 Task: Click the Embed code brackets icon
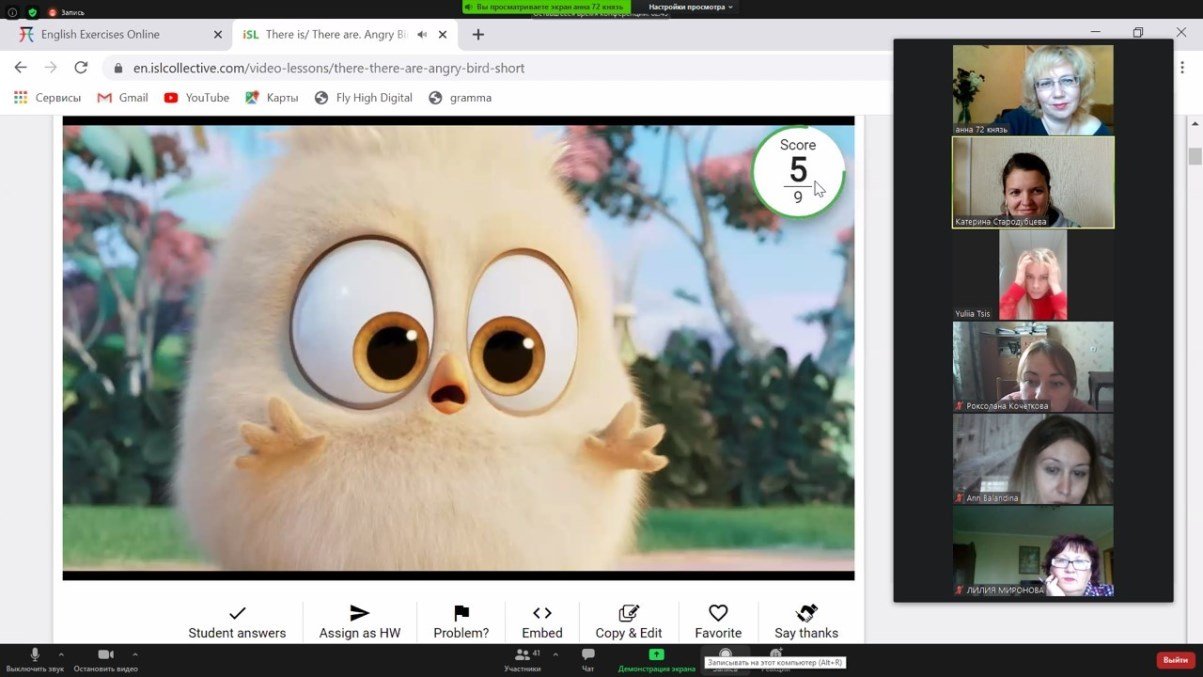[542, 613]
